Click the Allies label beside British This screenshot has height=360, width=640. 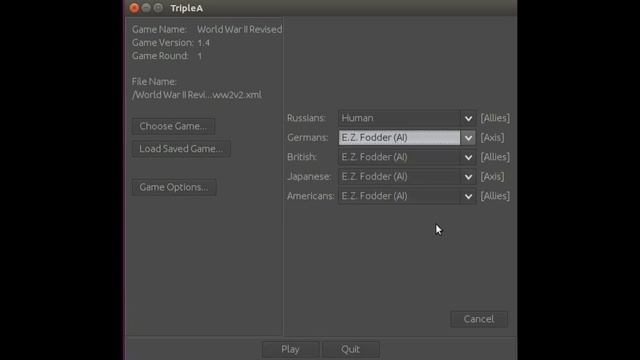pyautogui.click(x=495, y=157)
